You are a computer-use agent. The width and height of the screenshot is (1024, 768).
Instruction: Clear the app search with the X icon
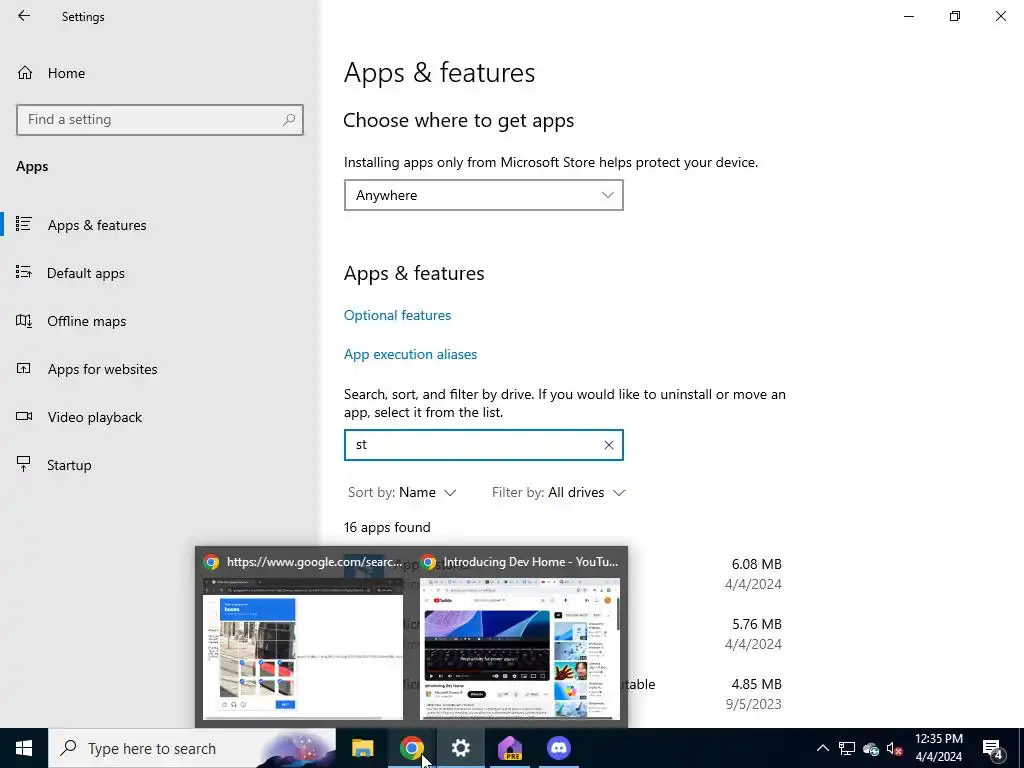pyautogui.click(x=609, y=445)
